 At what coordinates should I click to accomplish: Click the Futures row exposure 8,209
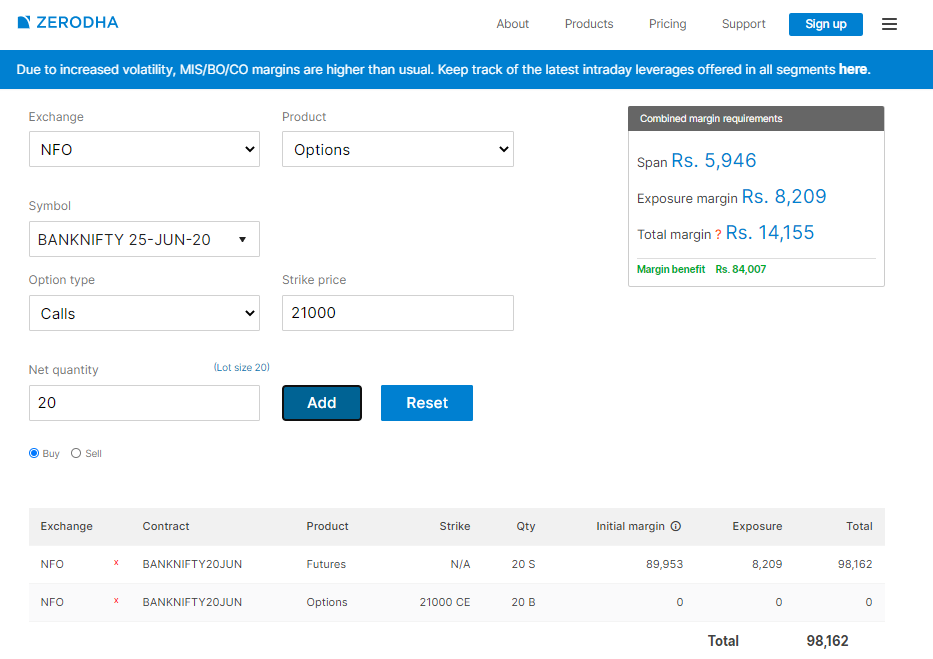click(767, 564)
